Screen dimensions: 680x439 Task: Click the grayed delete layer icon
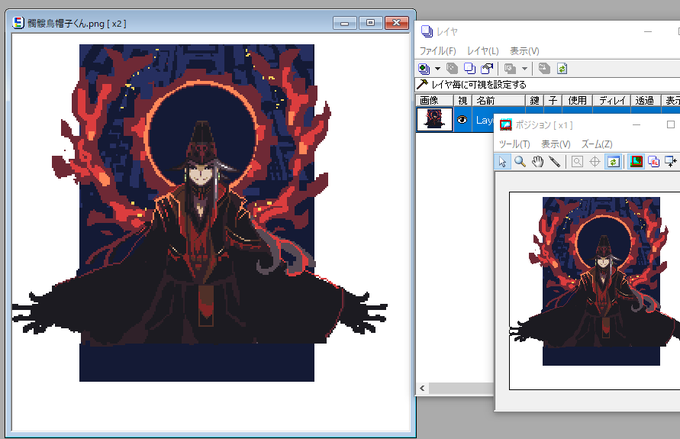452,69
